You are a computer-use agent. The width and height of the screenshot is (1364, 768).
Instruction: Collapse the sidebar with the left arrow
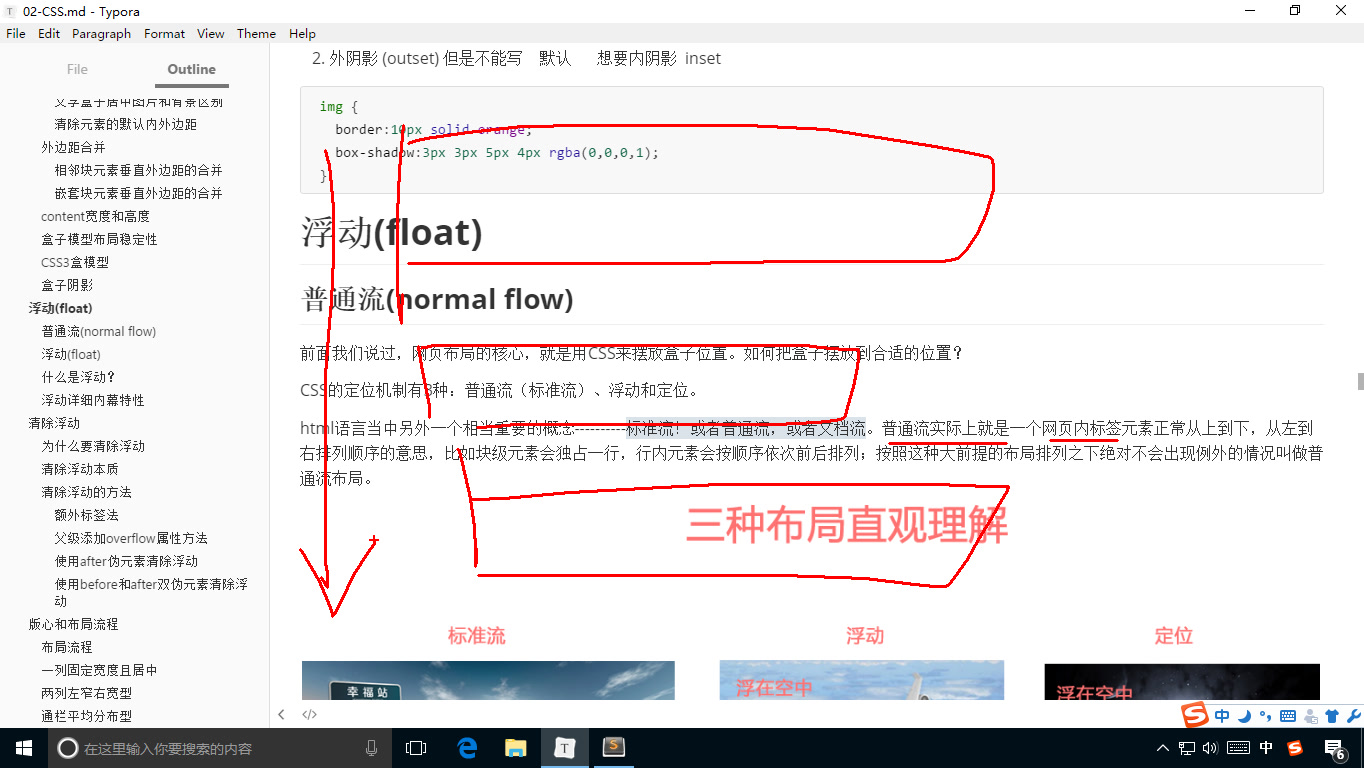[282, 714]
